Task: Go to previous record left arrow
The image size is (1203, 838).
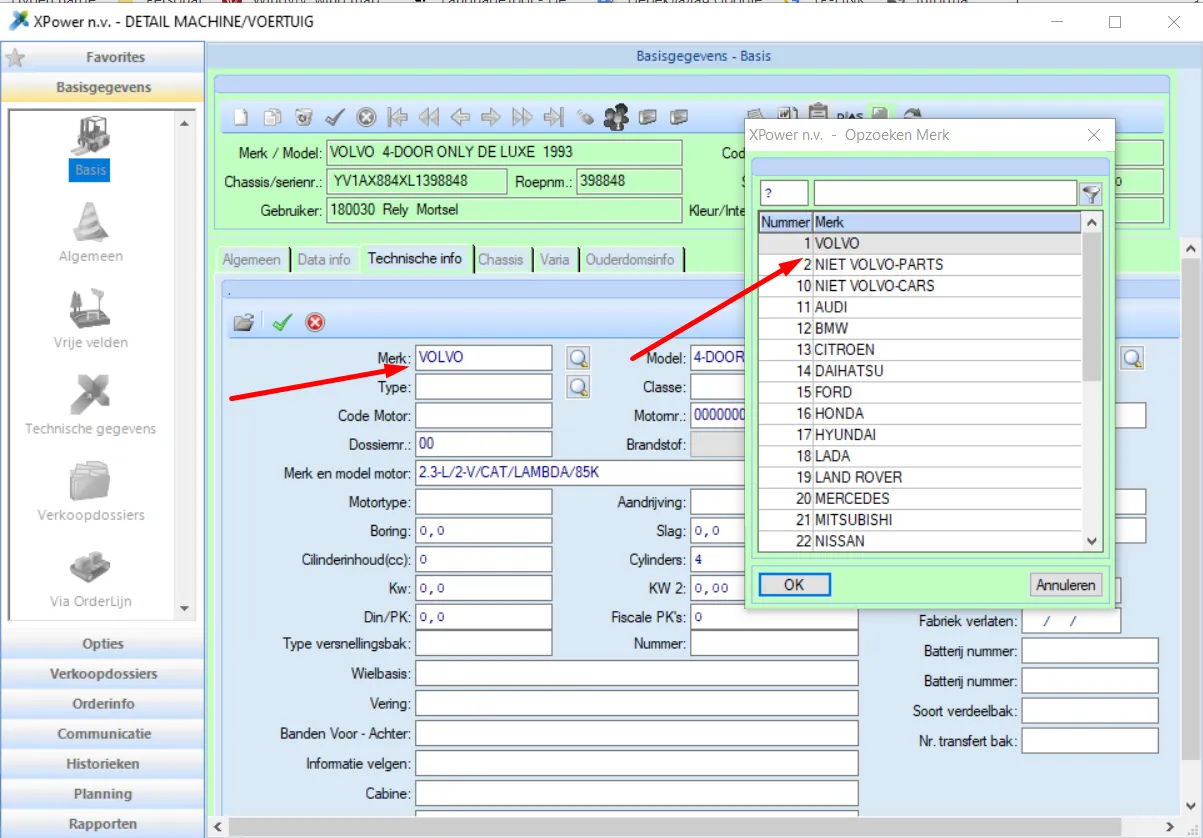Action: 460,118
